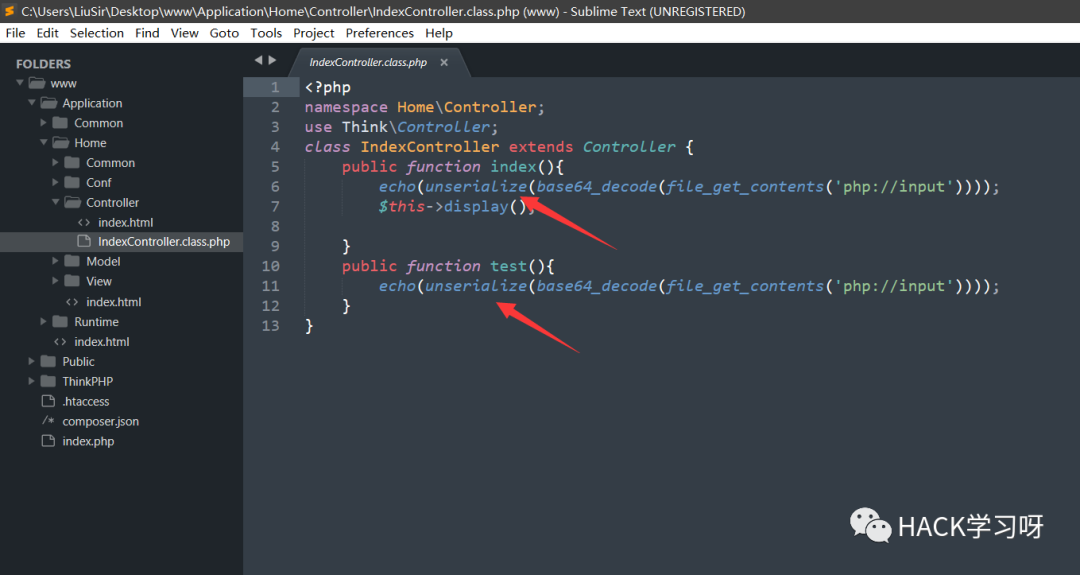The height and width of the screenshot is (575, 1080).
Task: Click the FOLDERS sidebar heading
Action: pyautogui.click(x=43, y=64)
